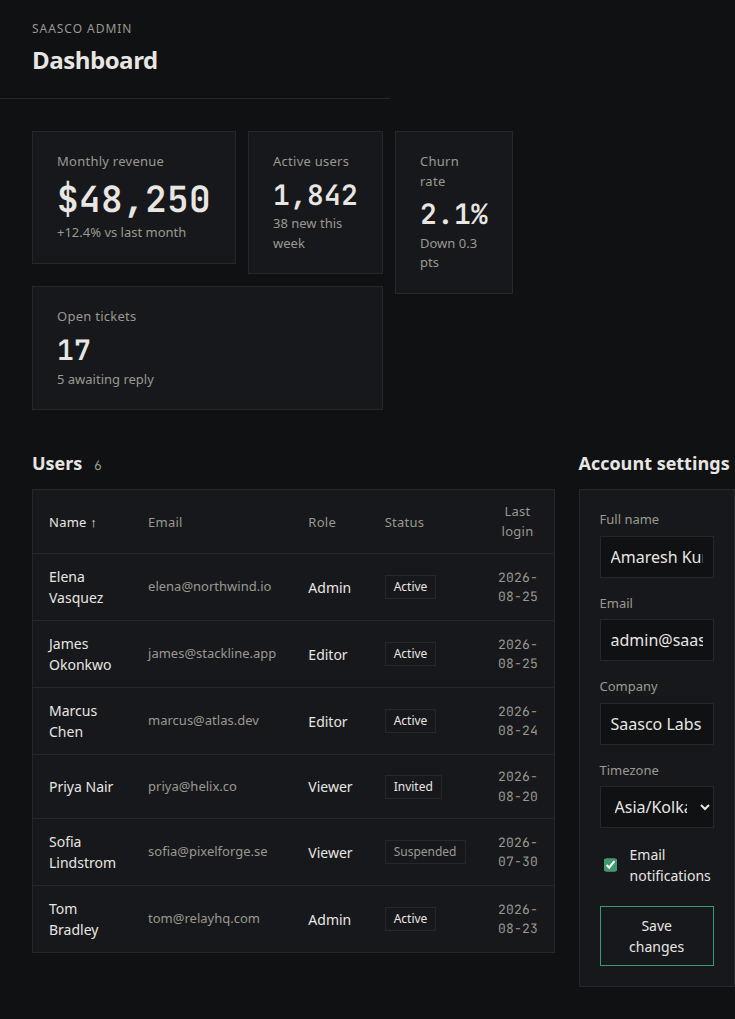
Task: Click Sofia Lindstrom's Suspended status badge
Action: click(425, 852)
